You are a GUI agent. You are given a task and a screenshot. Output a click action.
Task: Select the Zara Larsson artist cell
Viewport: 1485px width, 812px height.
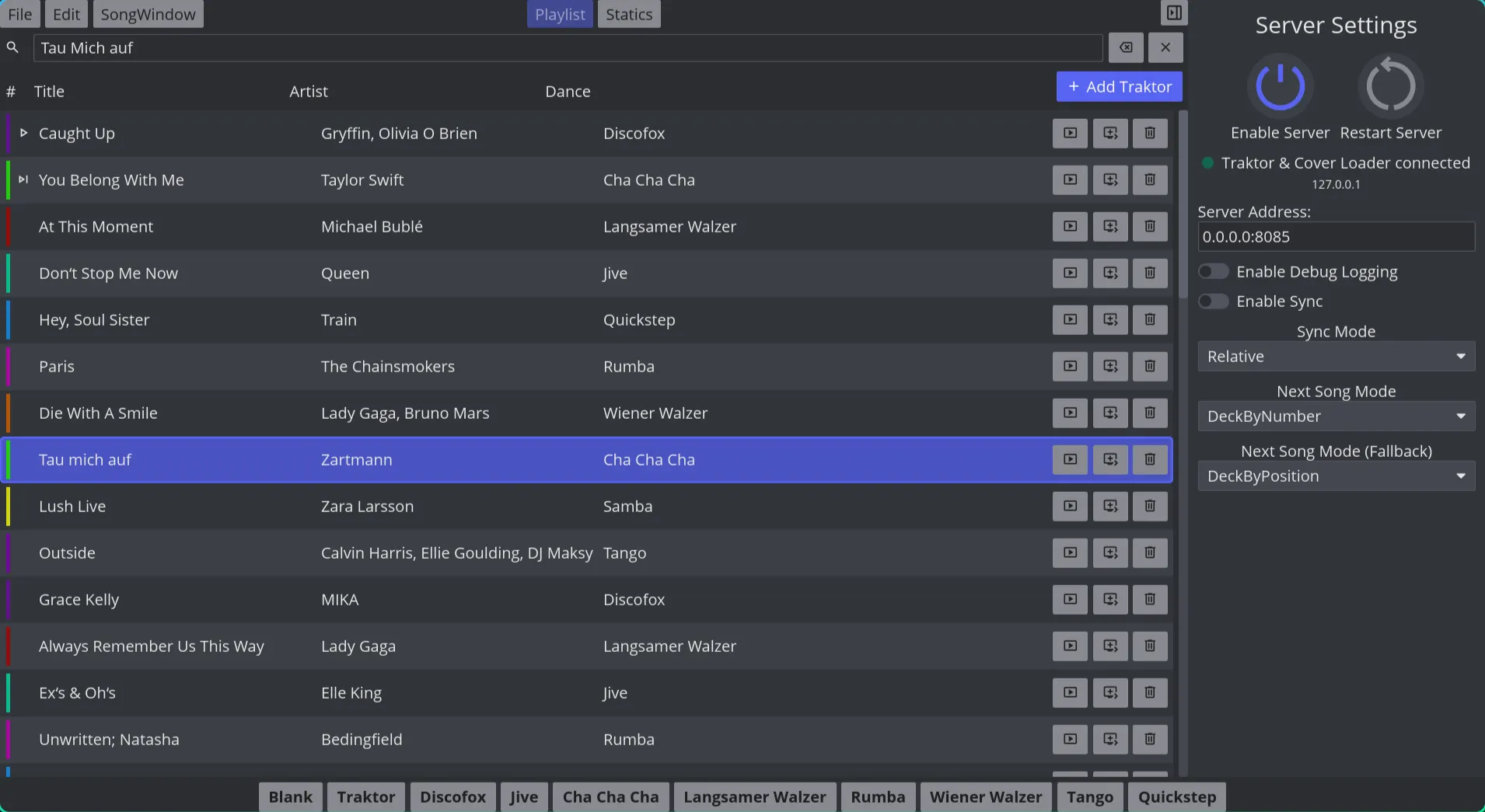tap(367, 507)
